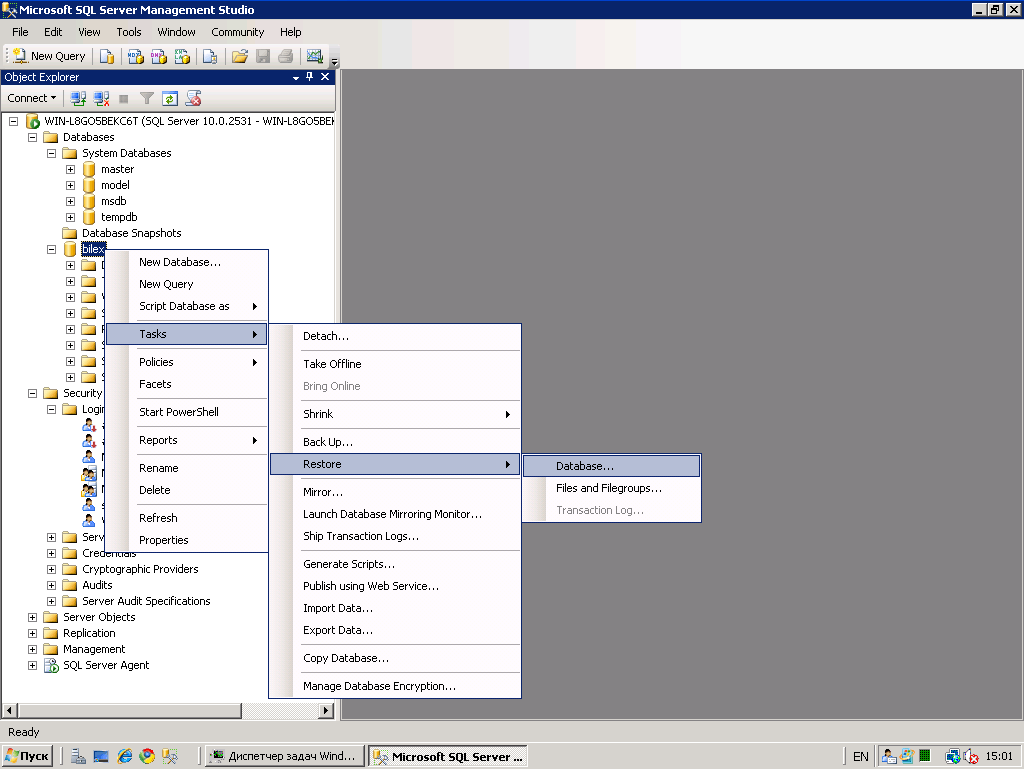Choose Copy Database... from Tasks
1024x769 pixels.
pyautogui.click(x=395, y=658)
